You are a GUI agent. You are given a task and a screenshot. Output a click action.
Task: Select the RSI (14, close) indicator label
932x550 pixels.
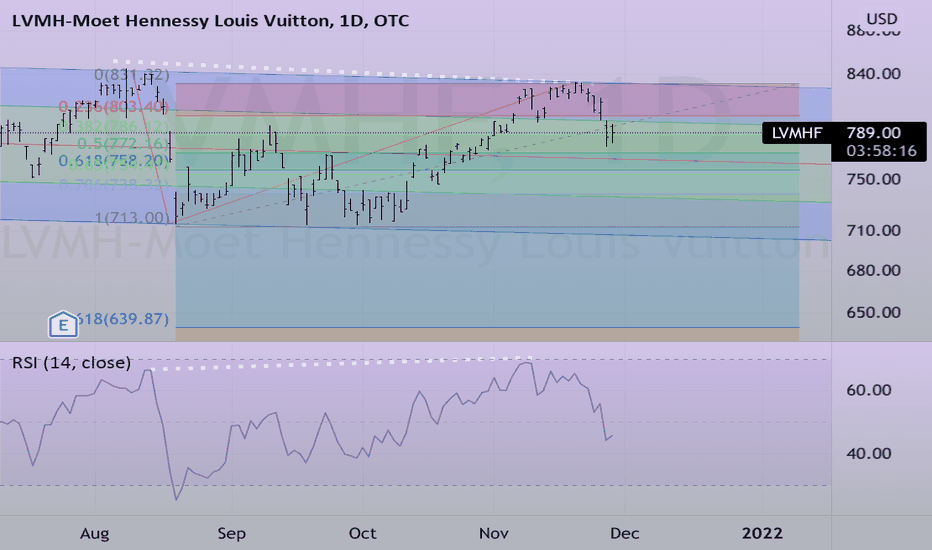pos(71,362)
